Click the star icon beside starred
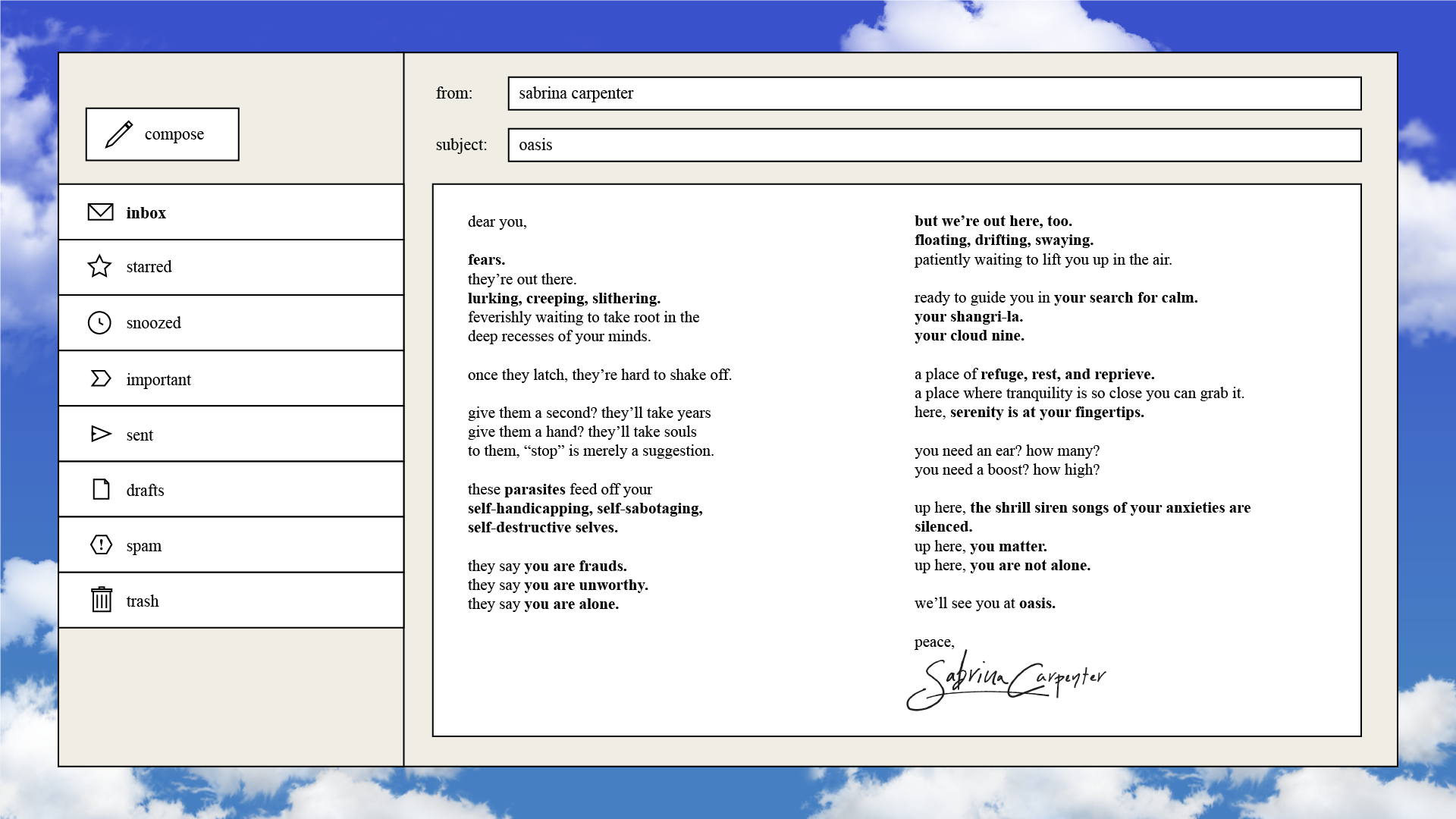The height and width of the screenshot is (819, 1456). [99, 266]
